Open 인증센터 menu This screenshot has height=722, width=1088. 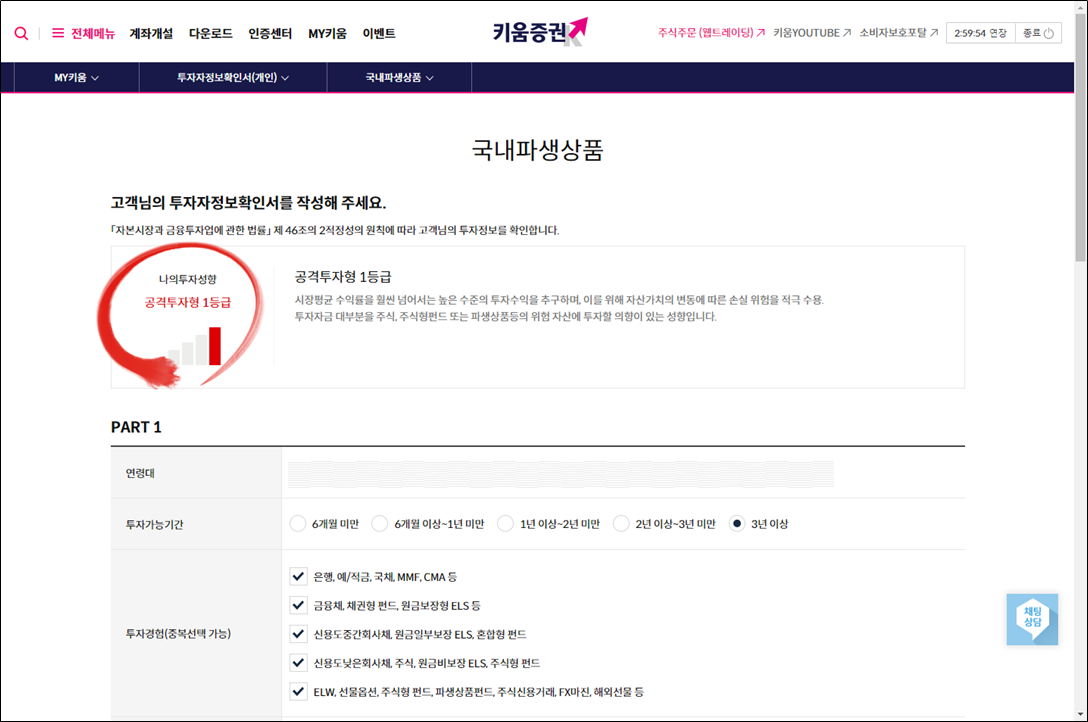271,33
